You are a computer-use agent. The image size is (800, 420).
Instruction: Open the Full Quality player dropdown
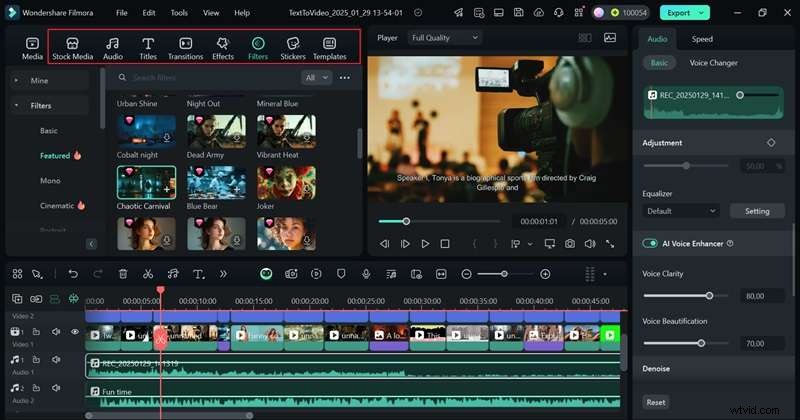point(444,37)
